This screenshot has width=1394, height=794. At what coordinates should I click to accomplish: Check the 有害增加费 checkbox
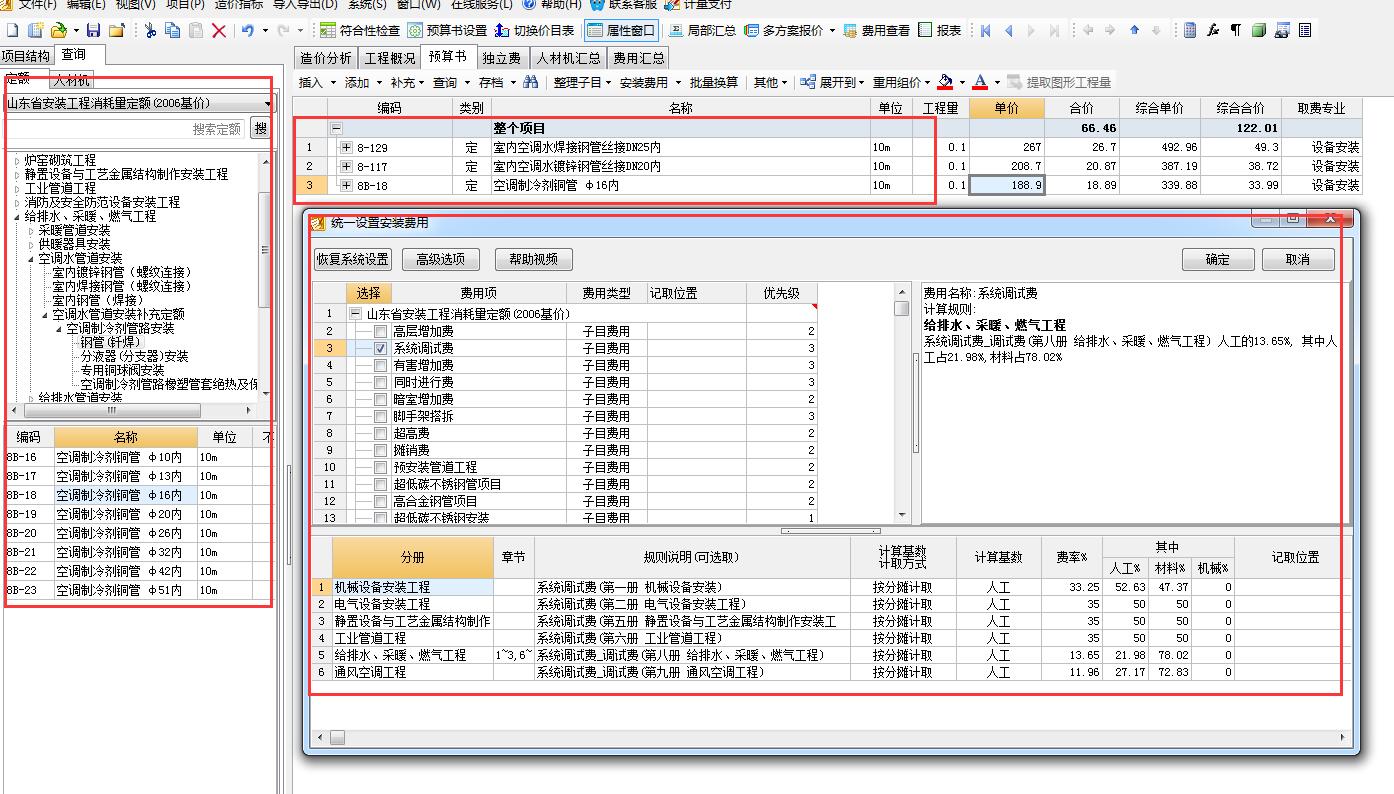point(380,365)
